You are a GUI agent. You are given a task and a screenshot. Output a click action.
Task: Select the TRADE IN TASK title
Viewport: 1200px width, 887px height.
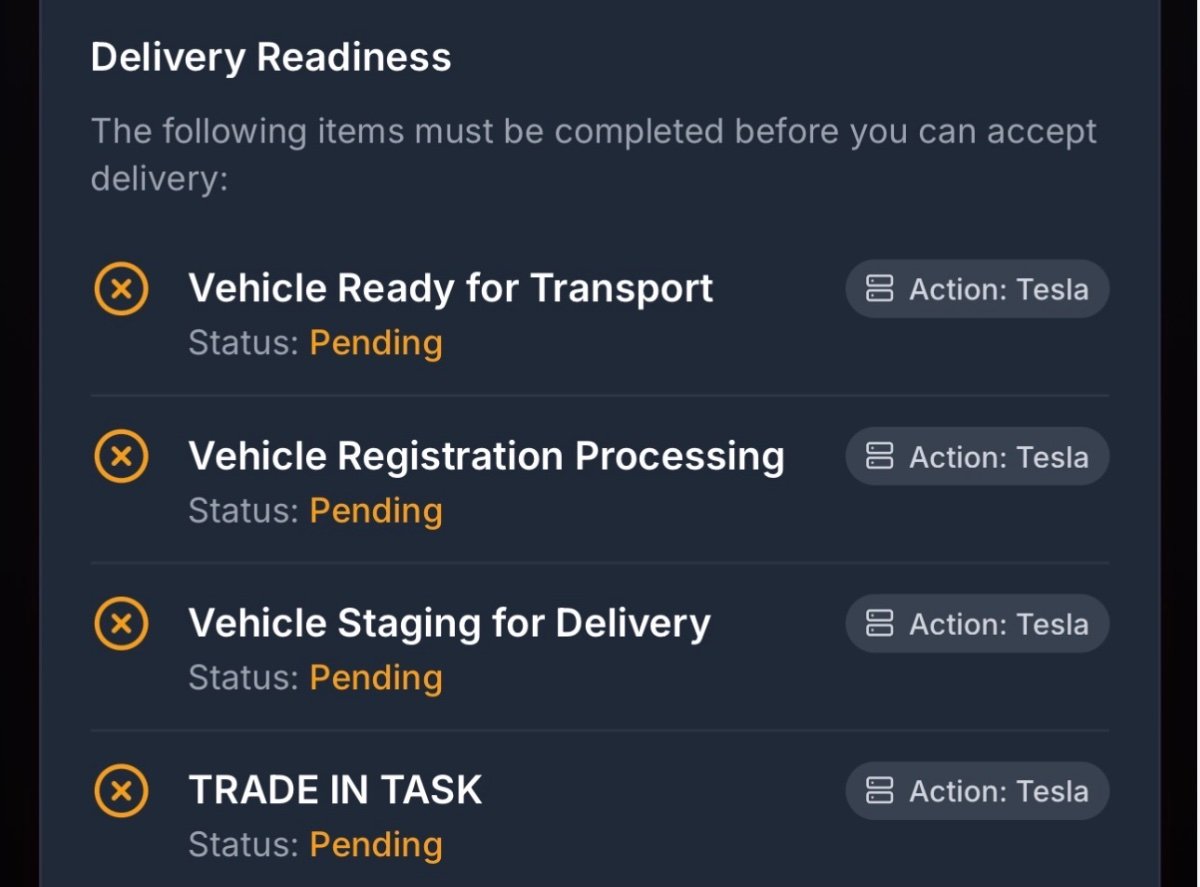tap(335, 791)
